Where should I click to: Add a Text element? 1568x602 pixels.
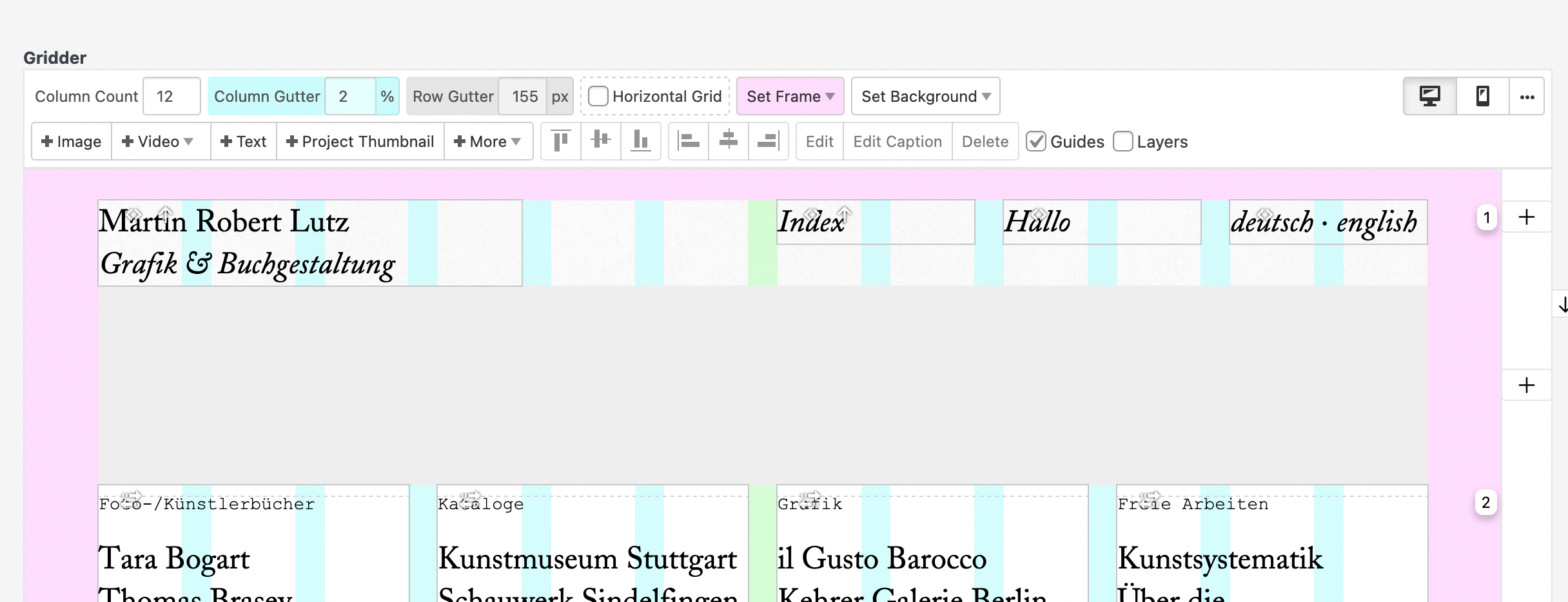pos(243,142)
